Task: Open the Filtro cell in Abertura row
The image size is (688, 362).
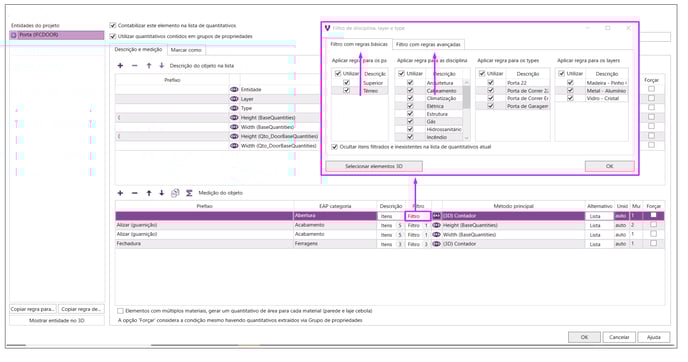Action: [418, 216]
